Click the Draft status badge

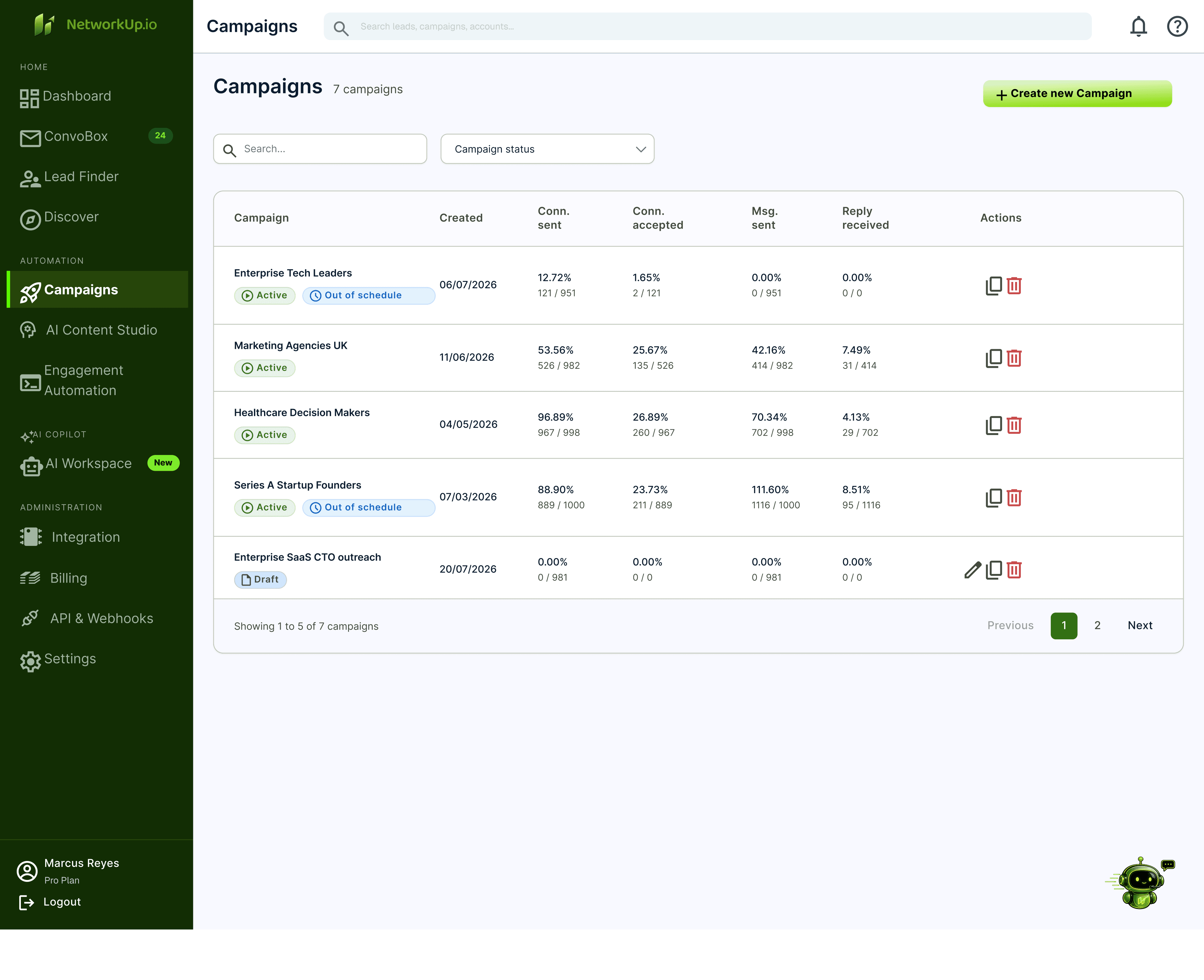tap(260, 580)
